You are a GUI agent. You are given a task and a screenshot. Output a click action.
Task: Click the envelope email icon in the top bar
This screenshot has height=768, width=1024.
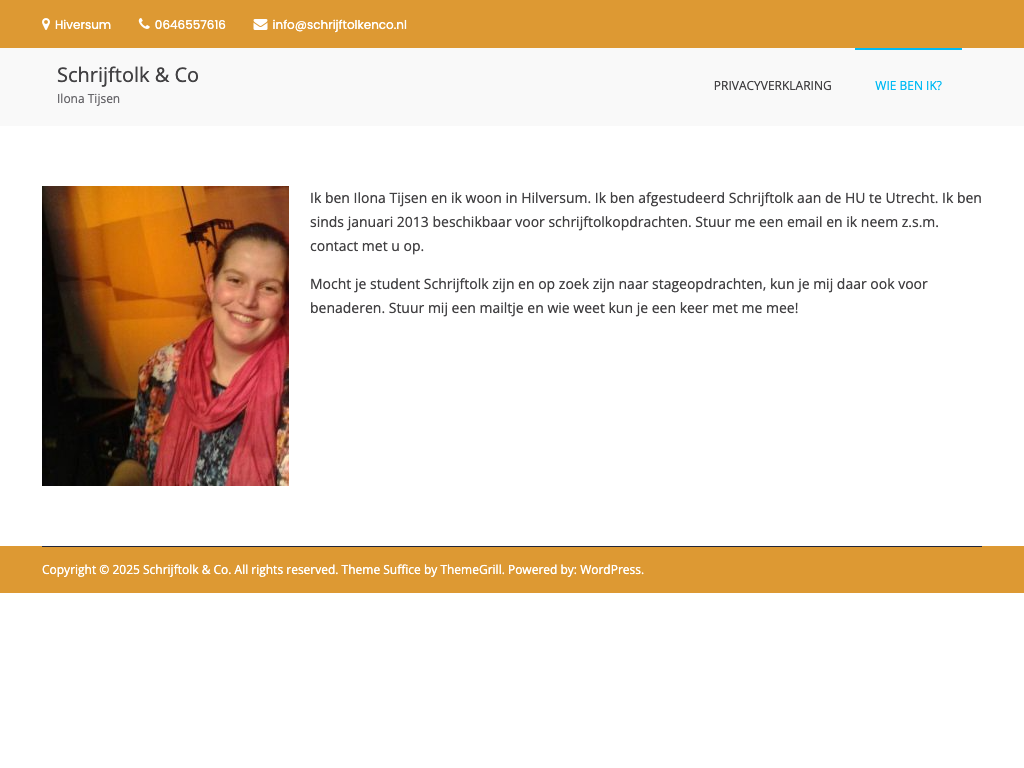coord(260,25)
